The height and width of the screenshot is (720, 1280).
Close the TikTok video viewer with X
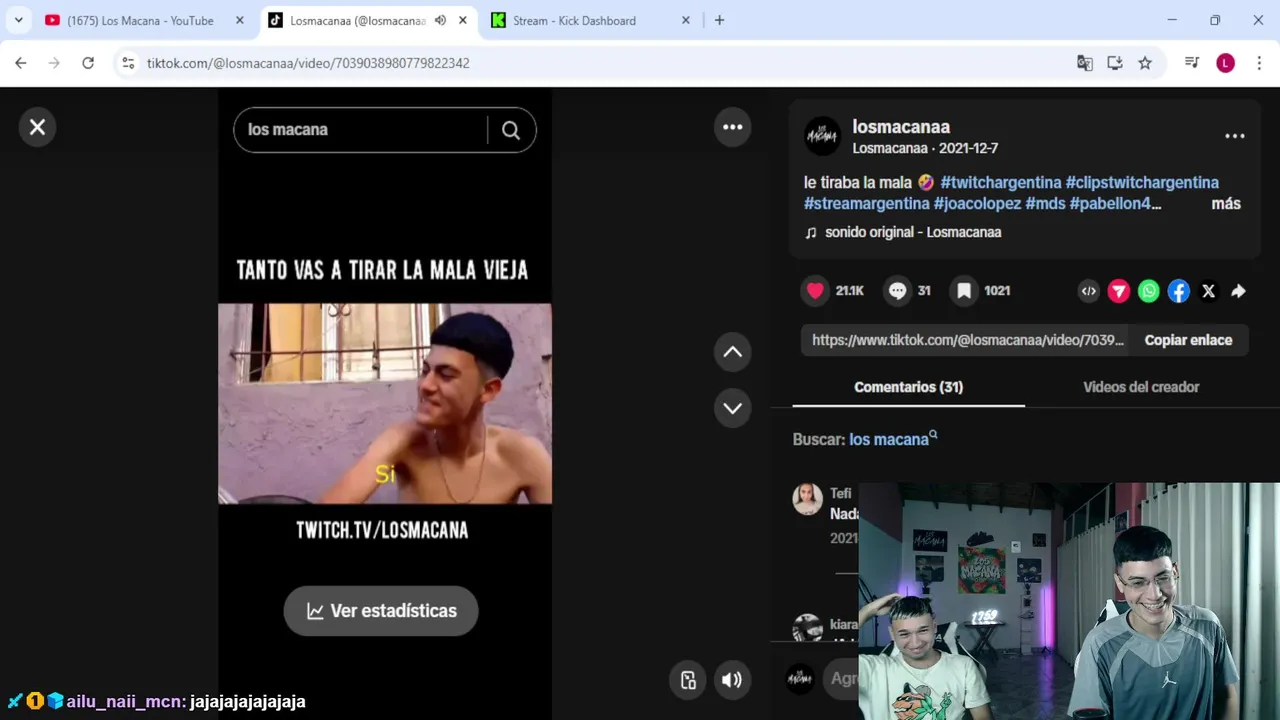(37, 127)
